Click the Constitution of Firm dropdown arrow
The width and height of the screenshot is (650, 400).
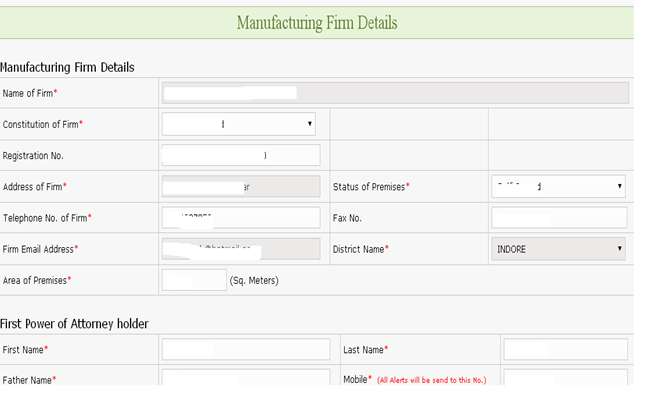tap(309, 124)
